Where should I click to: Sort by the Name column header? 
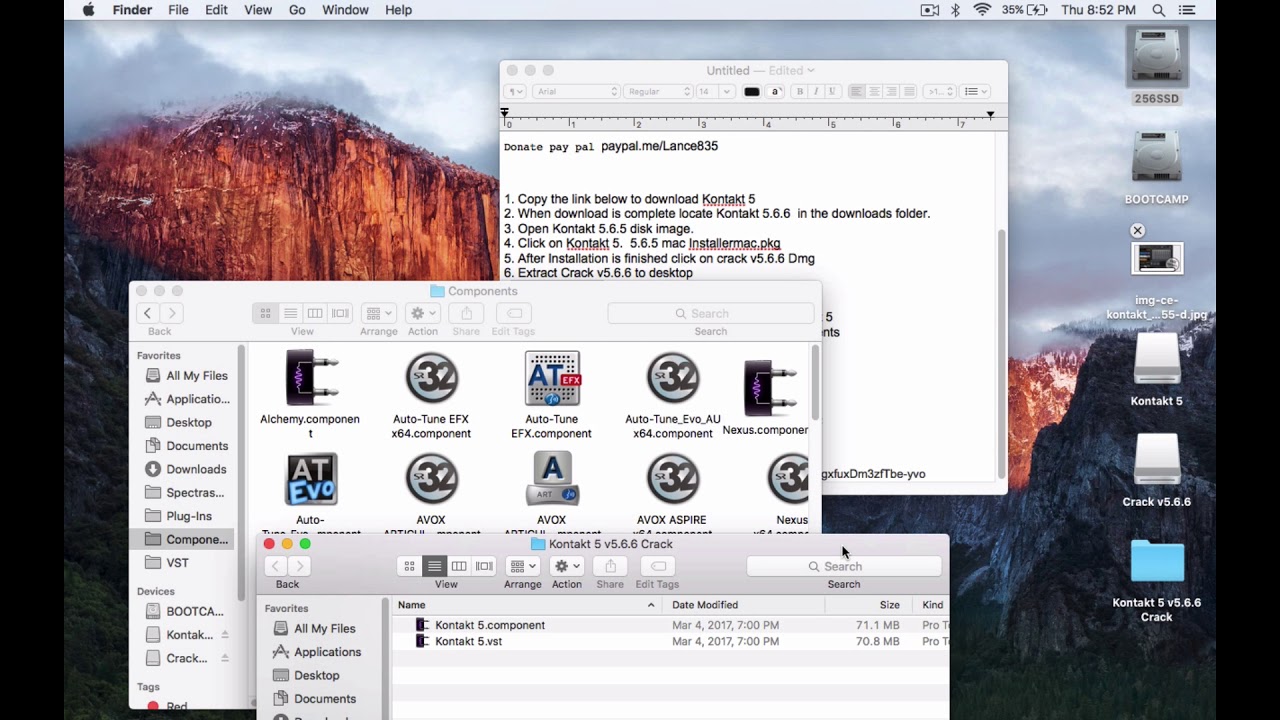(x=526, y=605)
